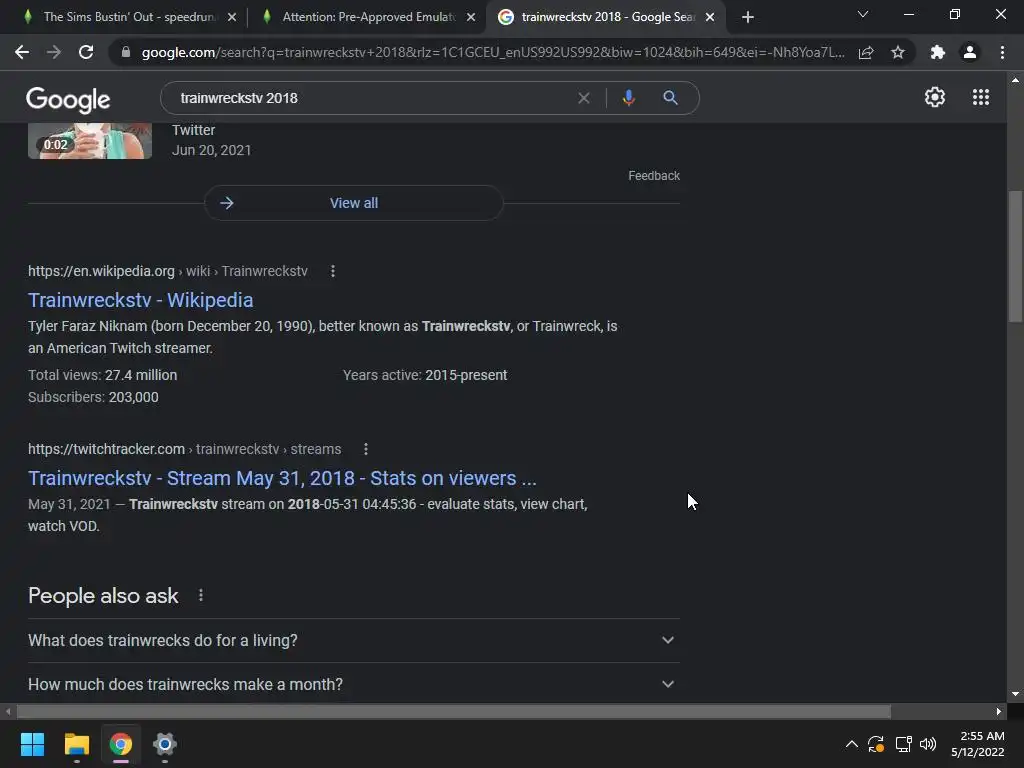This screenshot has width=1024, height=768.
Task: Click the address bar URL
Action: [x=492, y=52]
